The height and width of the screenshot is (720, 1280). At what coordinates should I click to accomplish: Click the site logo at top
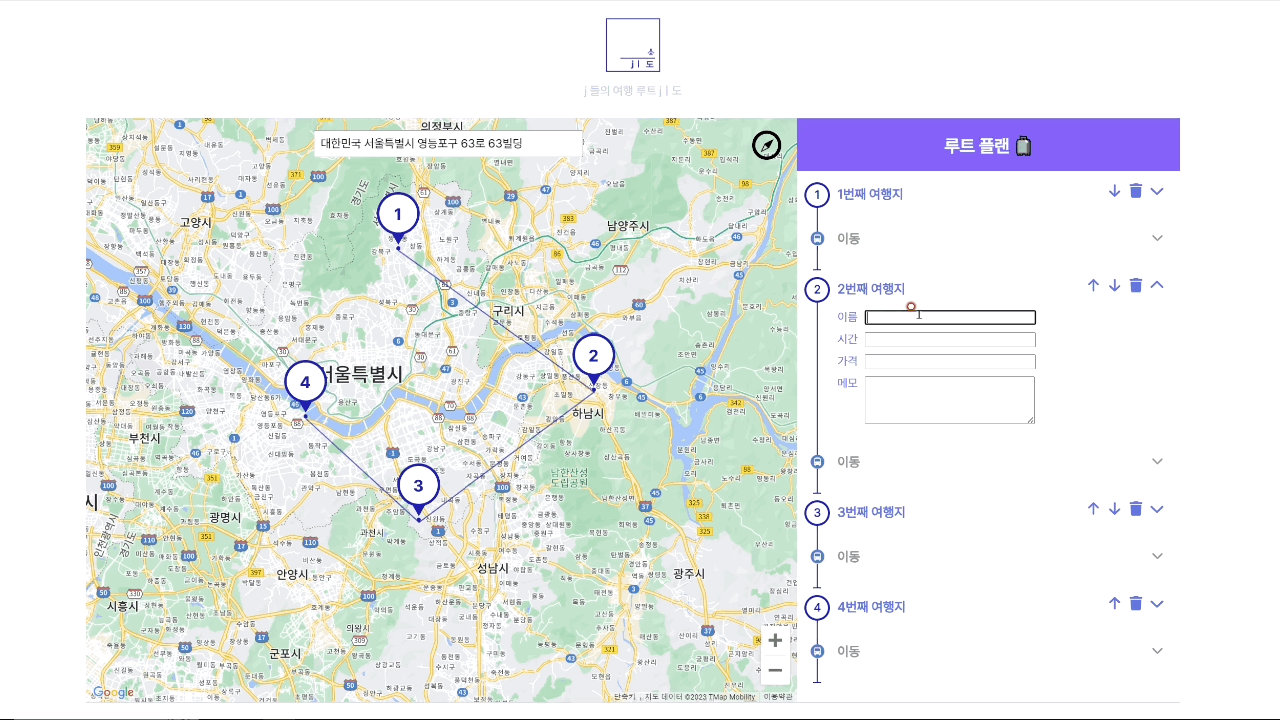[633, 45]
